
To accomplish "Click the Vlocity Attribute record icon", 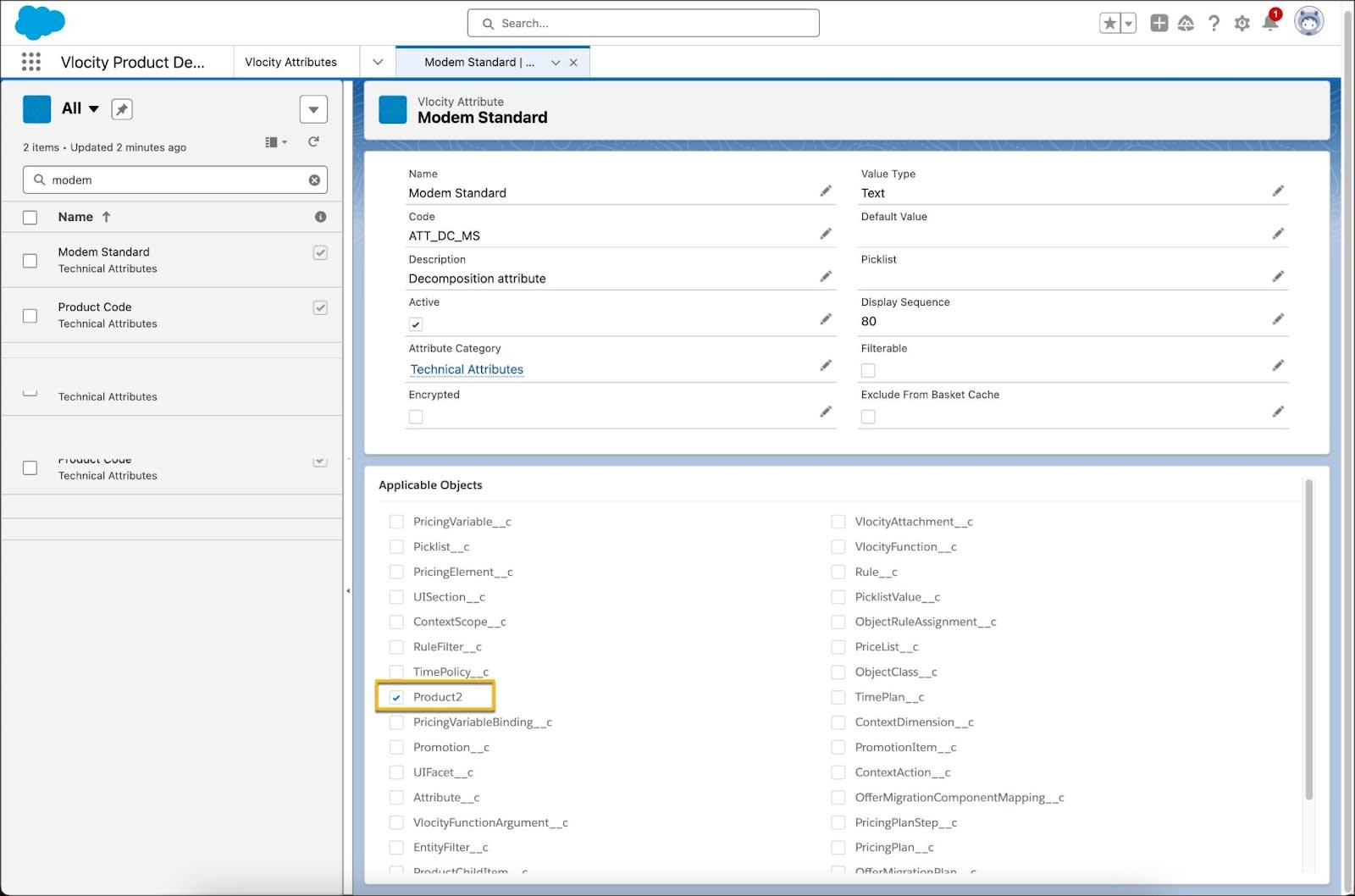I will [x=393, y=110].
